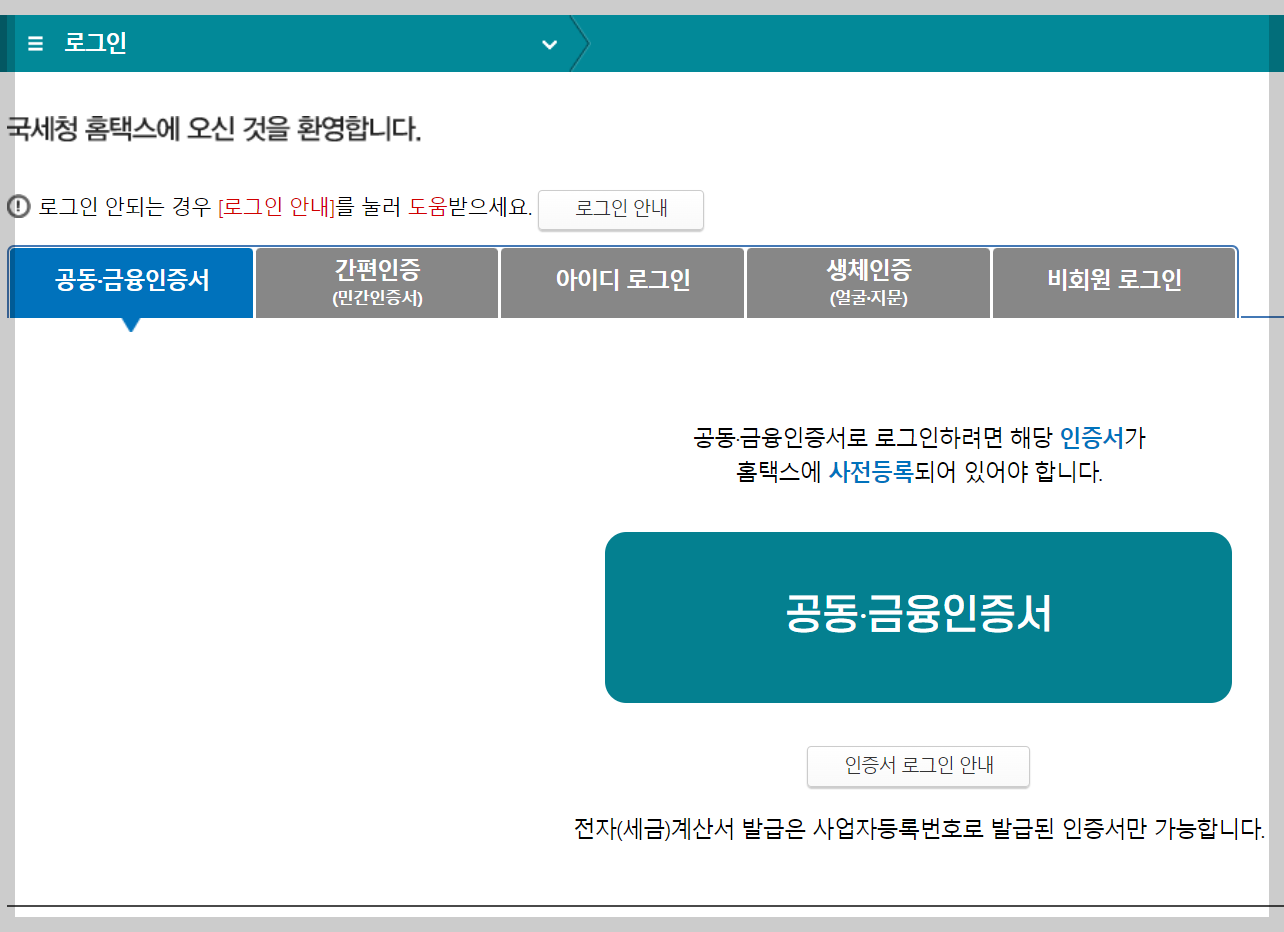The image size is (1284, 932).
Task: Click the red 도움 word in the notice
Action: [x=428, y=208]
